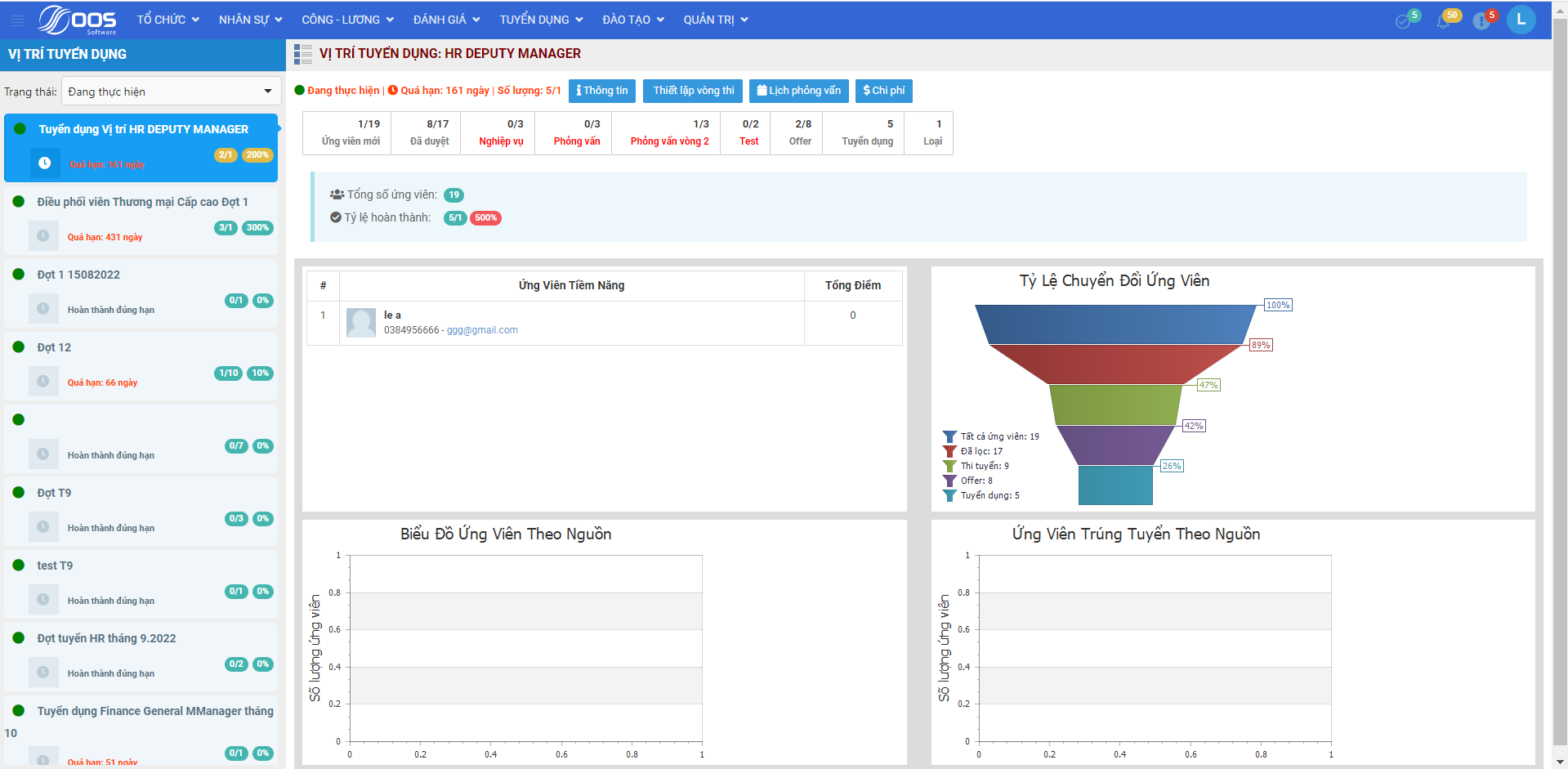Open Lịch phỏng vấn button
This screenshot has width=1568, height=769.
point(799,91)
